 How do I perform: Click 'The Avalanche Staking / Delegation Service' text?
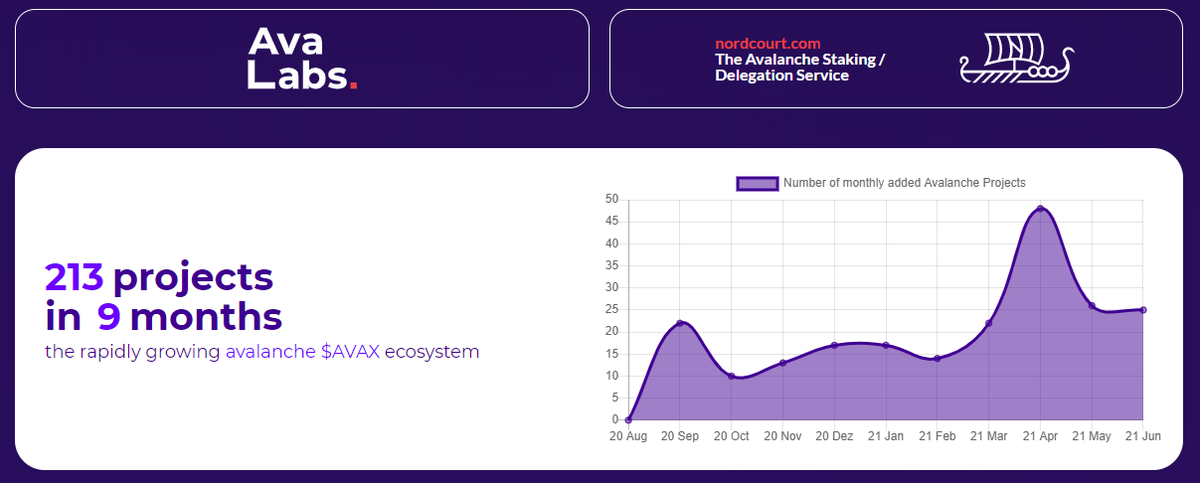(800, 67)
